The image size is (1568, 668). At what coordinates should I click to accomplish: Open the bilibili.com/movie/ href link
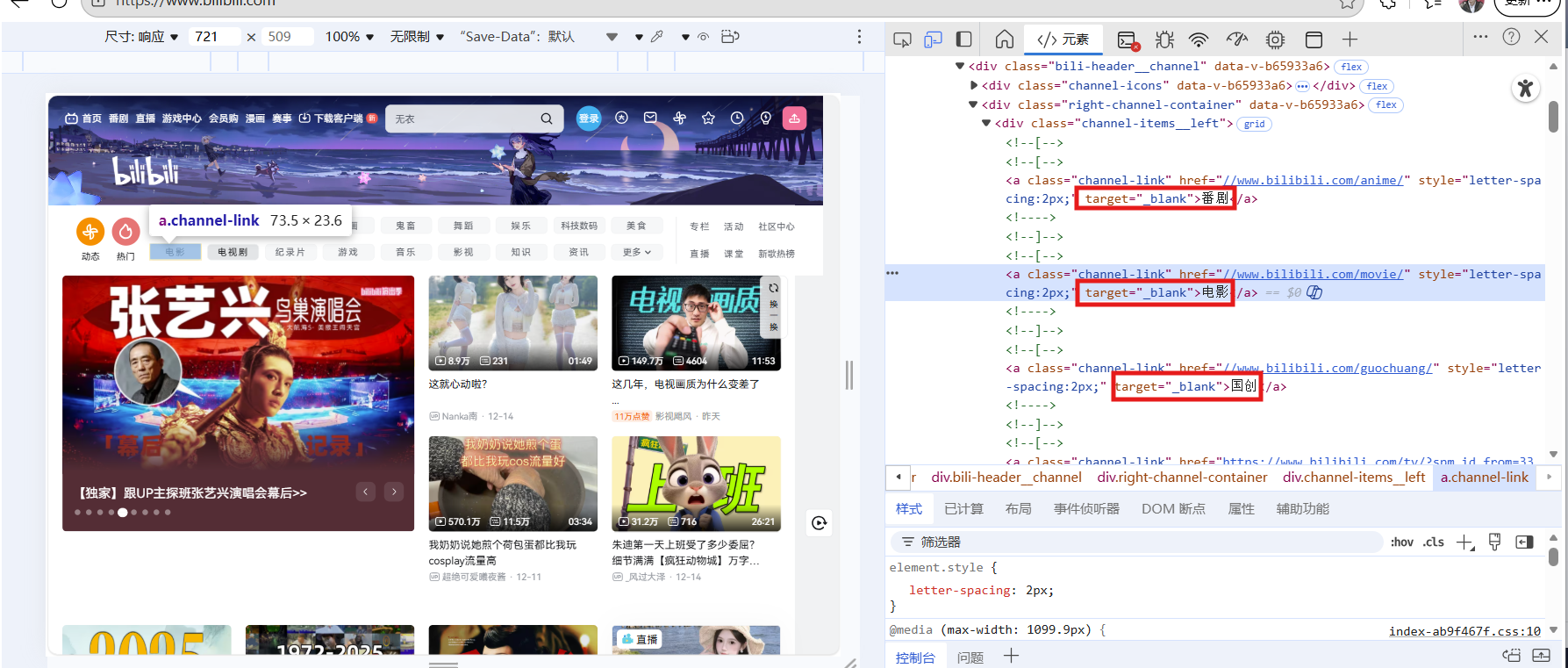click(1313, 274)
